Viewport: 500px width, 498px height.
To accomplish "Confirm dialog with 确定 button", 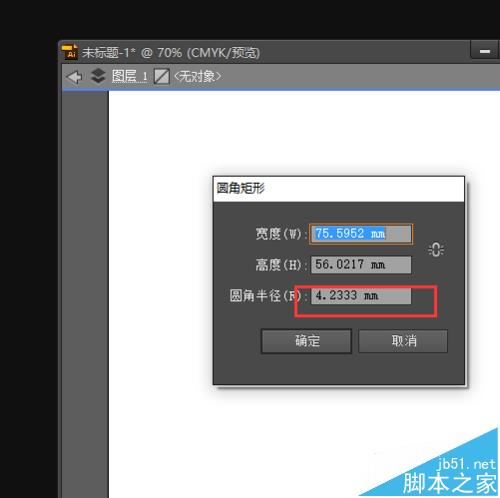I will tap(306, 341).
